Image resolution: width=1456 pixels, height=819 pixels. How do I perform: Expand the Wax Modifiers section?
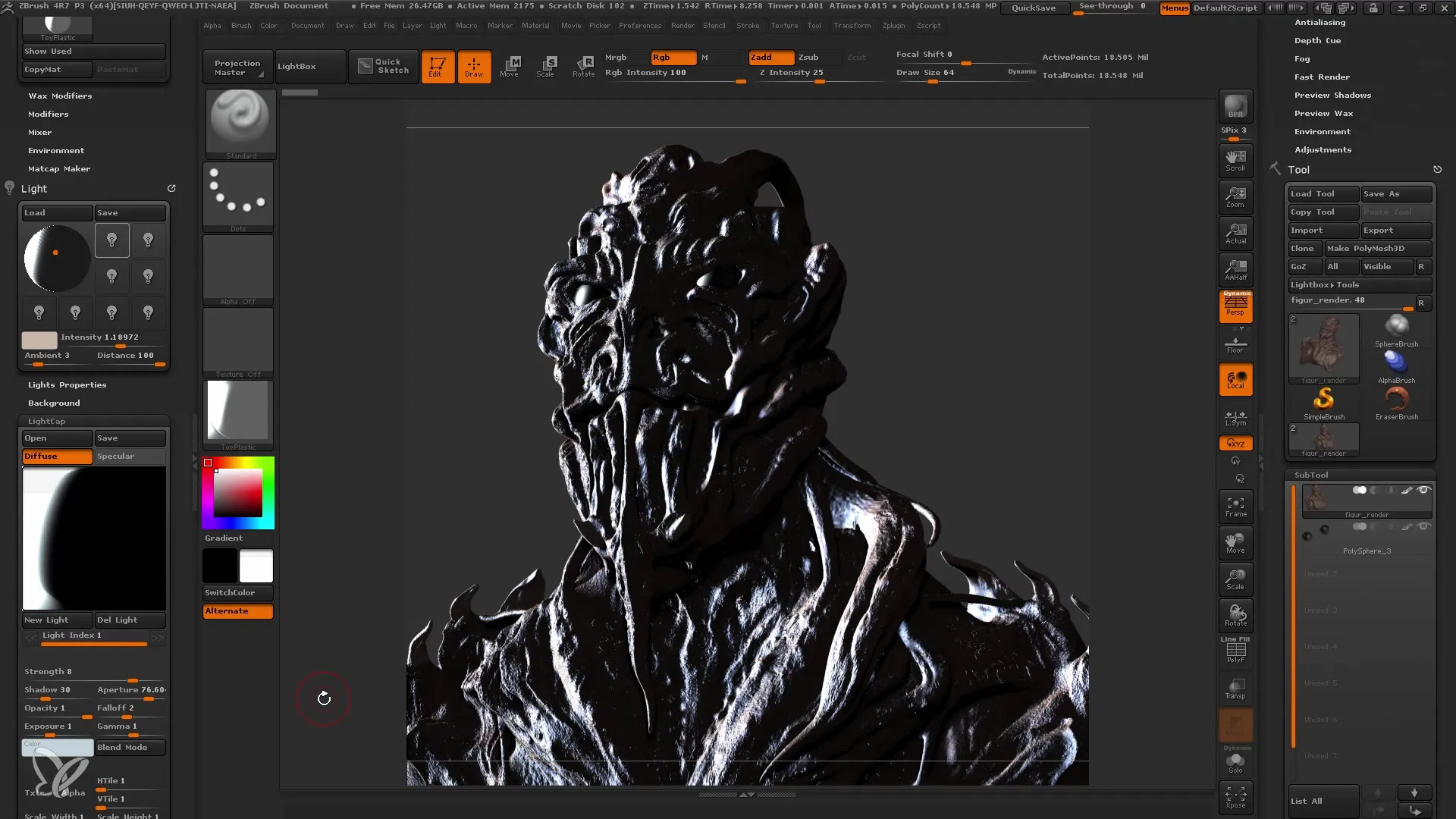(60, 95)
